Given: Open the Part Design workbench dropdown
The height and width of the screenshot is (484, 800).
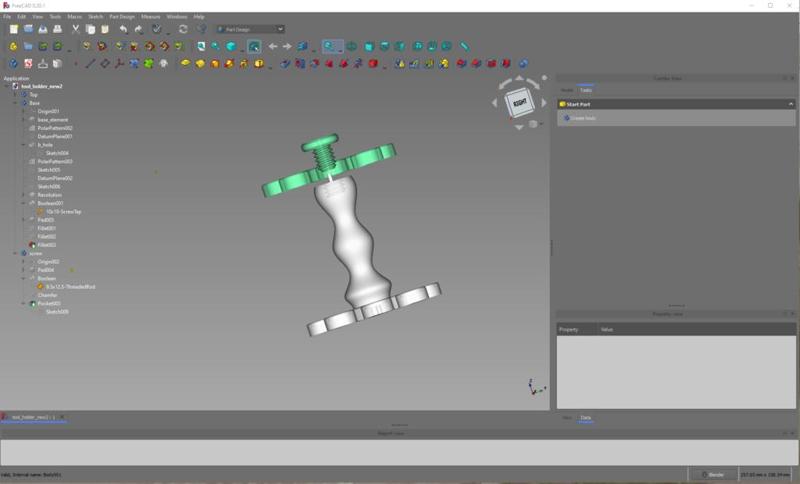Looking at the screenshot, I should click(x=251, y=29).
